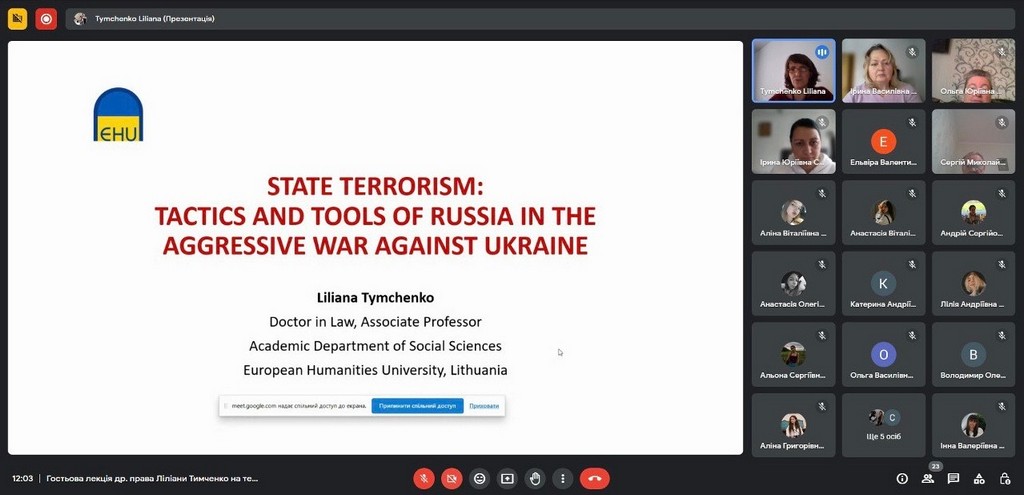This screenshot has height=495, width=1024.
Task: Toggle the disabled camera button
Action: (x=452, y=478)
